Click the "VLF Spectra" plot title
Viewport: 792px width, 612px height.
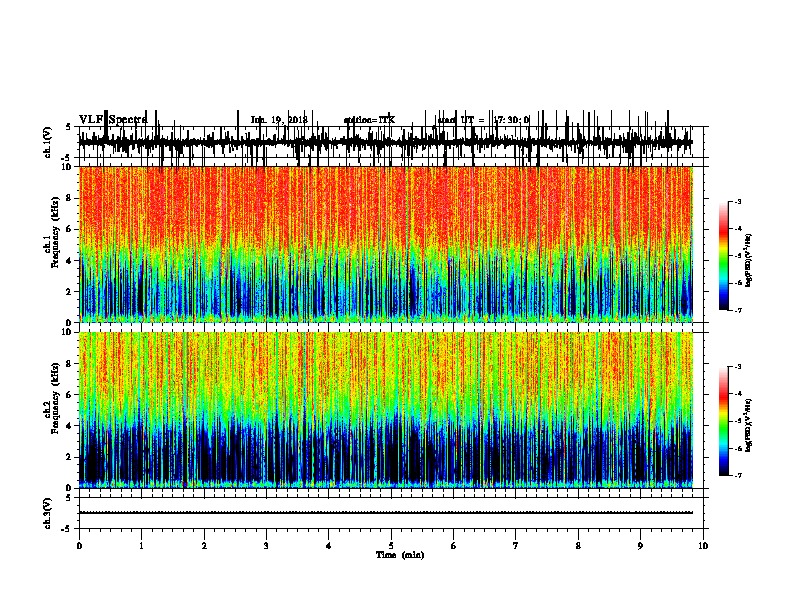click(113, 120)
